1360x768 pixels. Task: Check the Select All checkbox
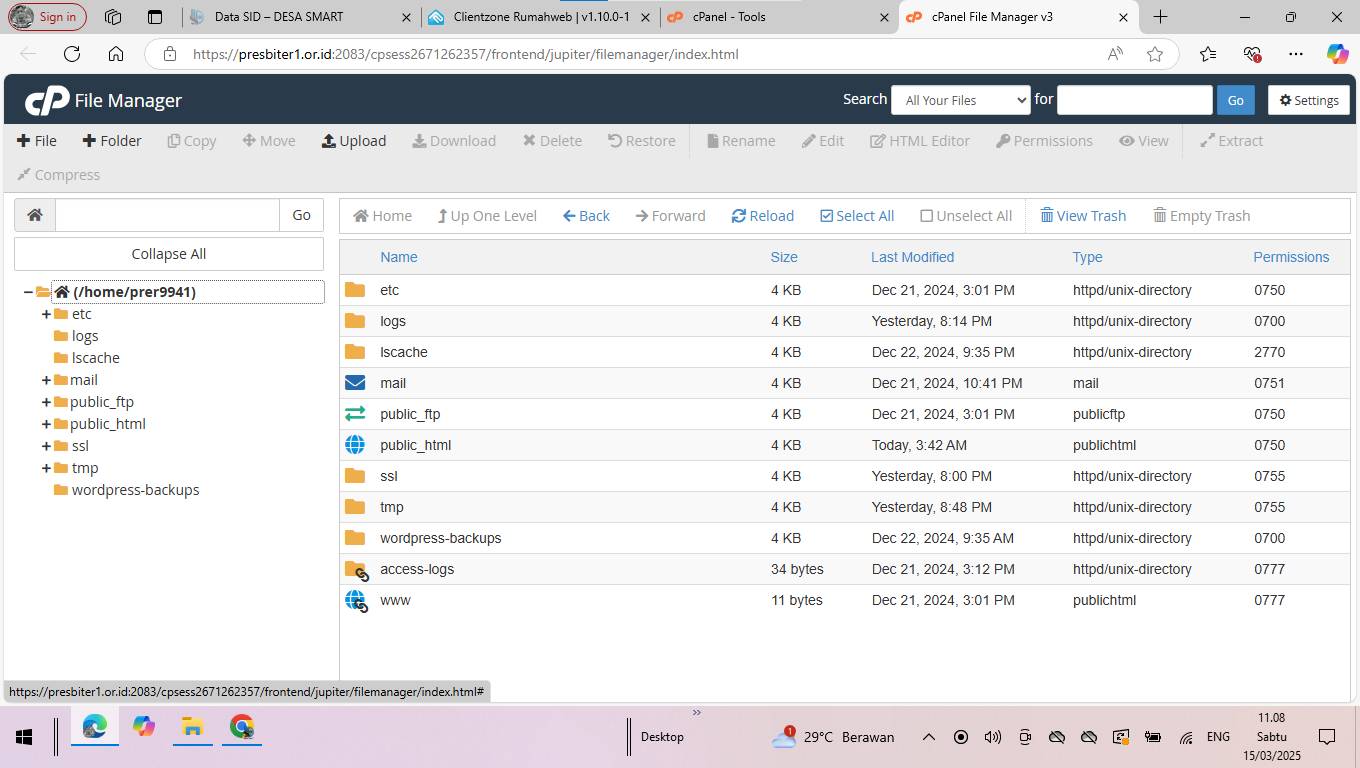[x=826, y=216]
